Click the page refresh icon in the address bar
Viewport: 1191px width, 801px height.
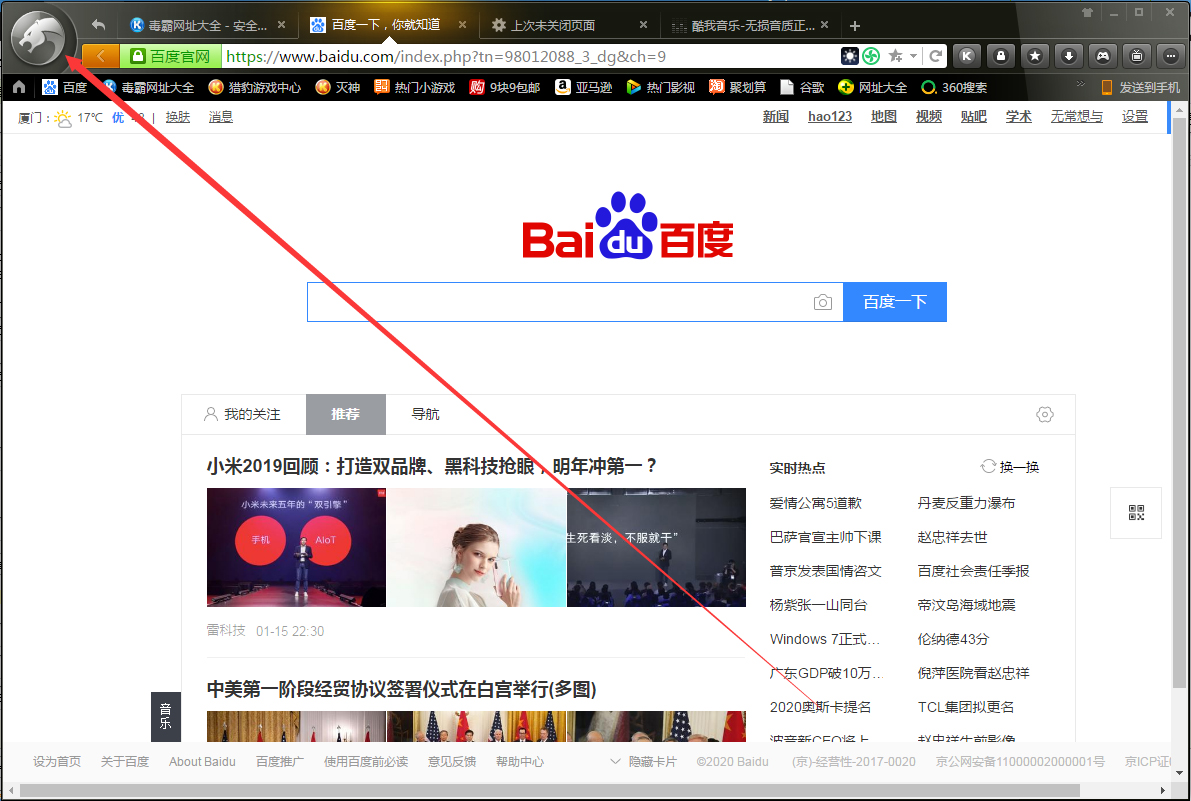(937, 56)
